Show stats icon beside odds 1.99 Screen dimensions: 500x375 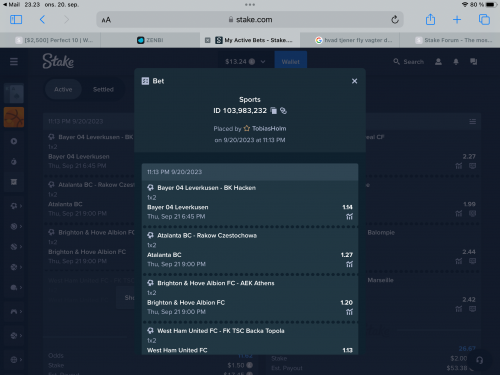point(459,213)
